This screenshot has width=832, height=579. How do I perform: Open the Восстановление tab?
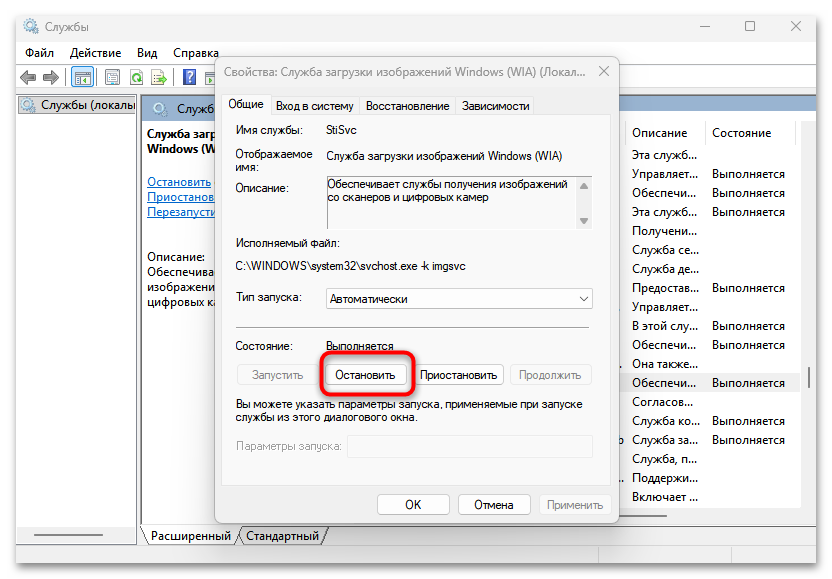coord(408,106)
